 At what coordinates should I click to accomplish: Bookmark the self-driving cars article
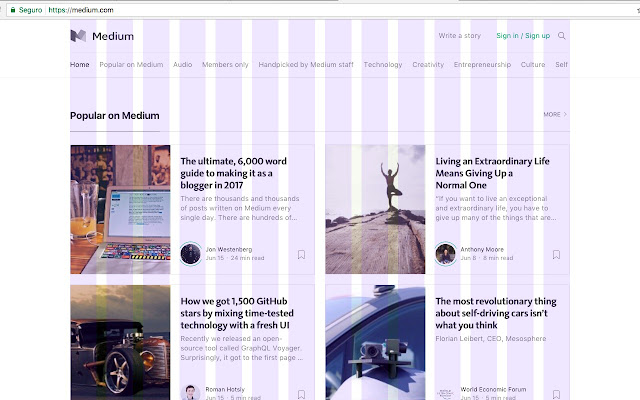(556, 395)
